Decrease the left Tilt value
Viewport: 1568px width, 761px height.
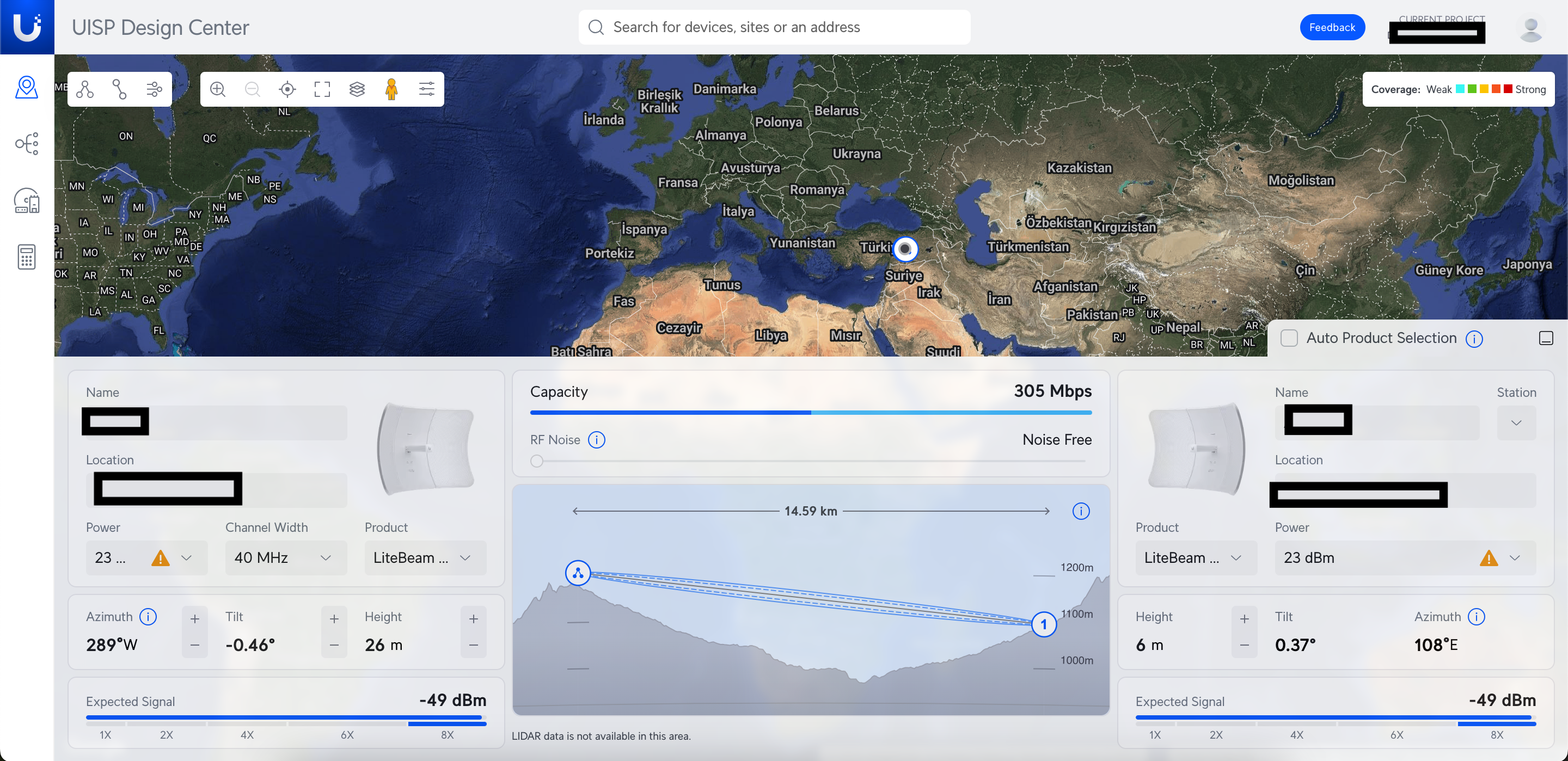[x=334, y=645]
